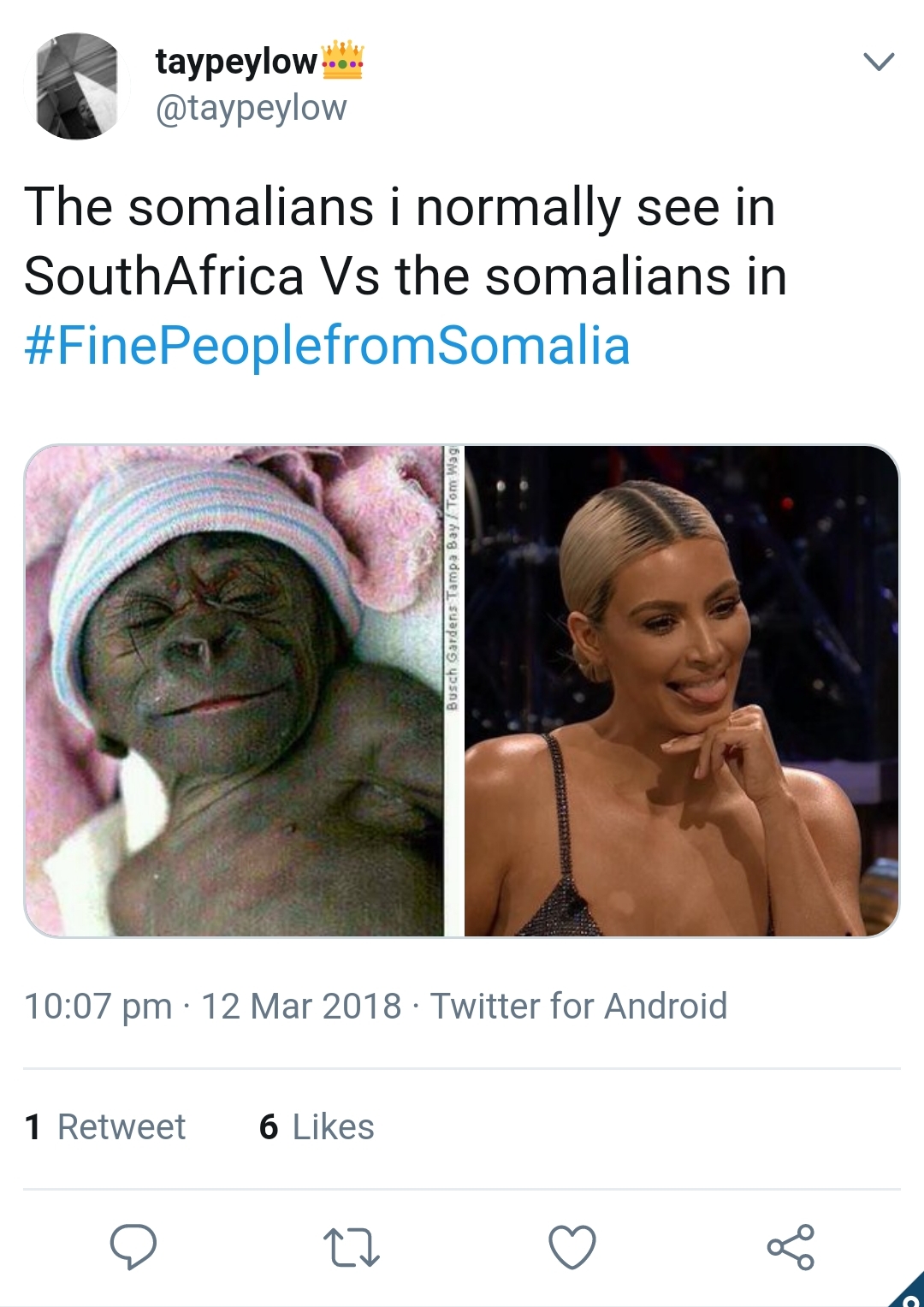Like the tweet with the heart icon
This screenshot has height=1307, width=924.
pos(572,1247)
